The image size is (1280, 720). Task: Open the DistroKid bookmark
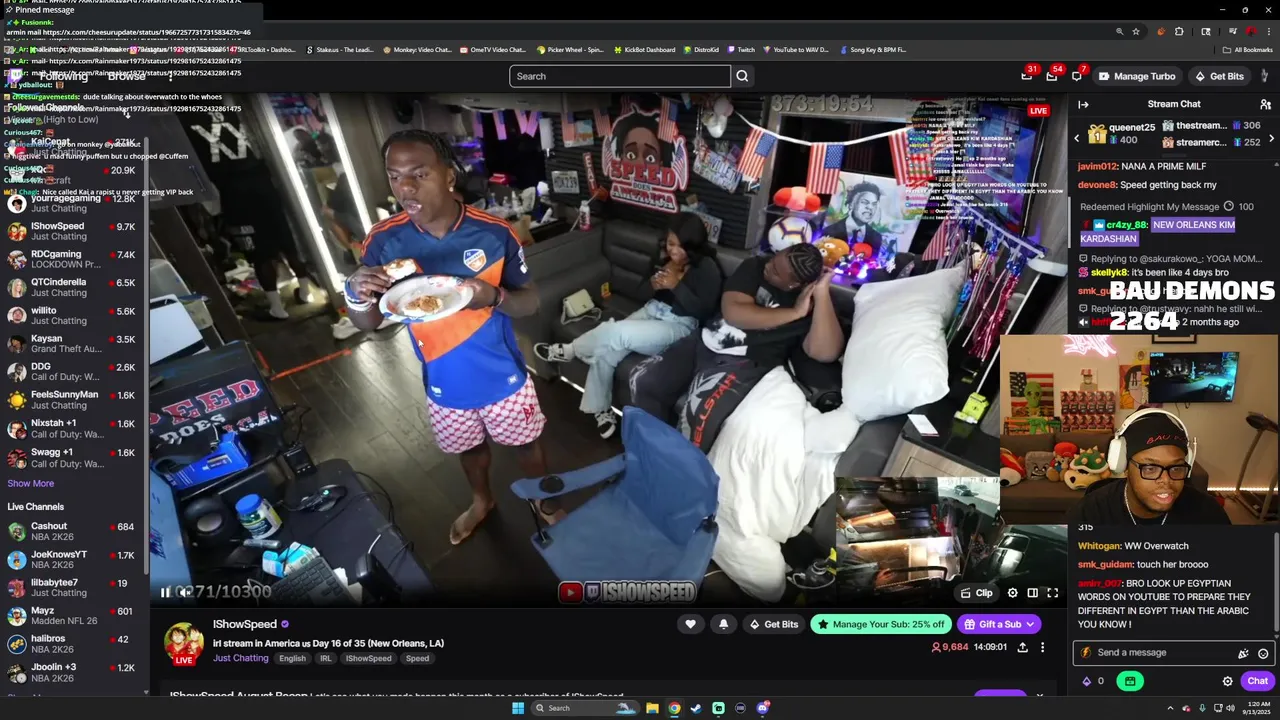[700, 49]
